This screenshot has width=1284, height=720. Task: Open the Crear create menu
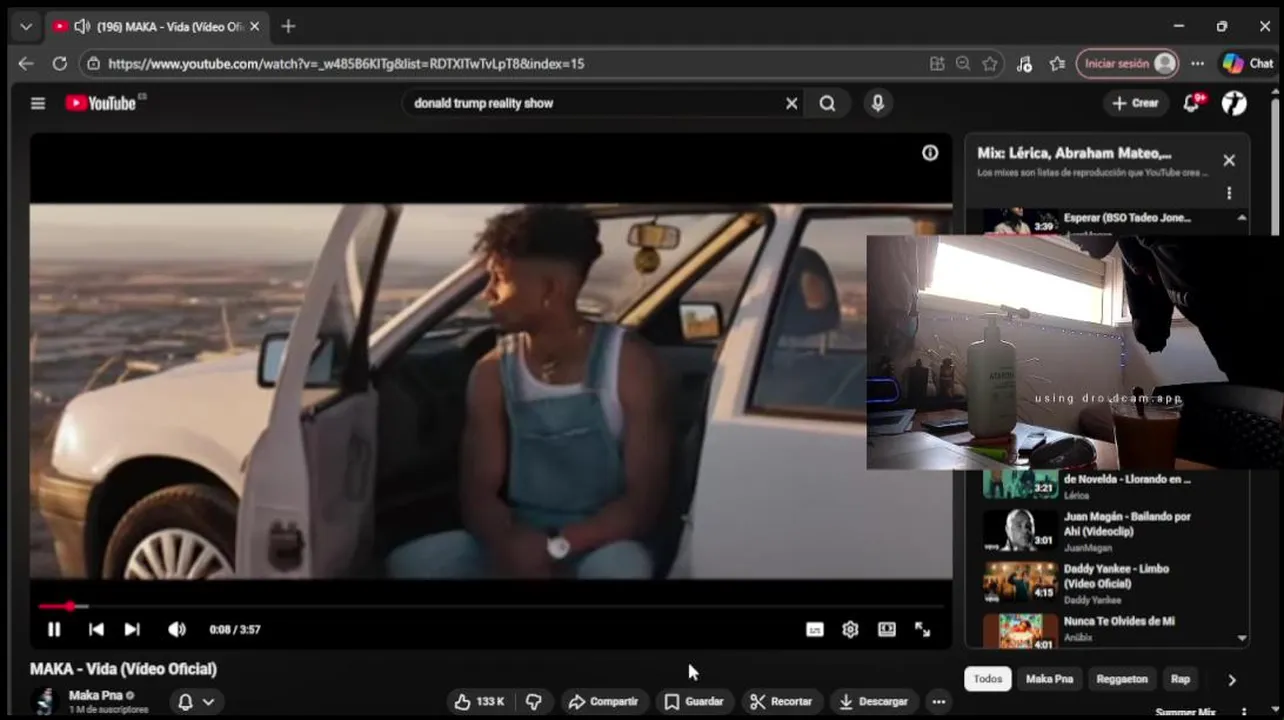click(1135, 103)
